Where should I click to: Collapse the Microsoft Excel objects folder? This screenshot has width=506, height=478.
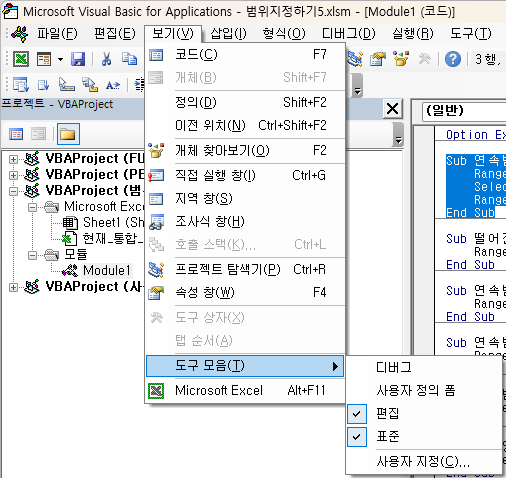32,207
